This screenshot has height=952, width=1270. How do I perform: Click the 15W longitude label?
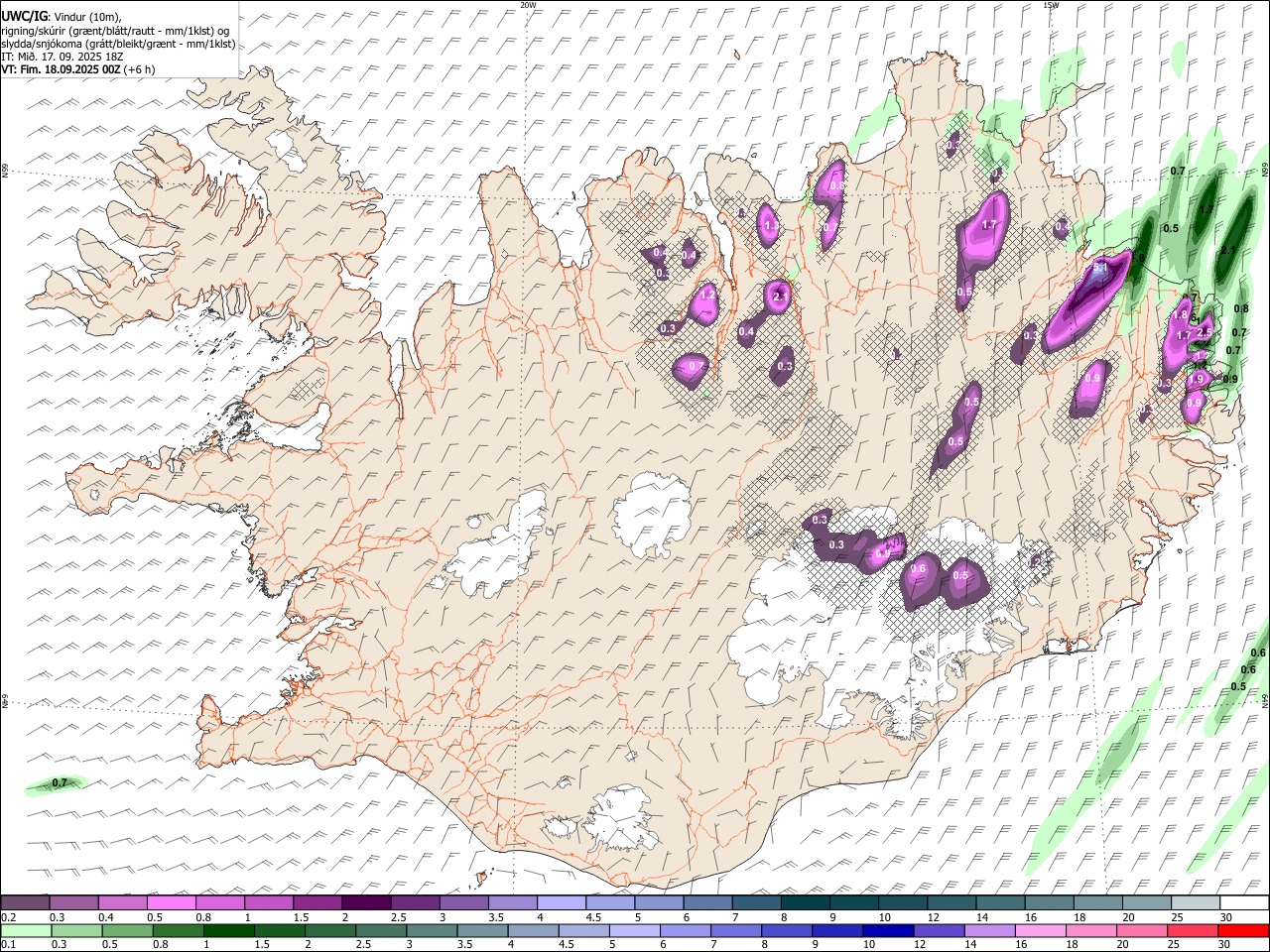coord(1051,5)
